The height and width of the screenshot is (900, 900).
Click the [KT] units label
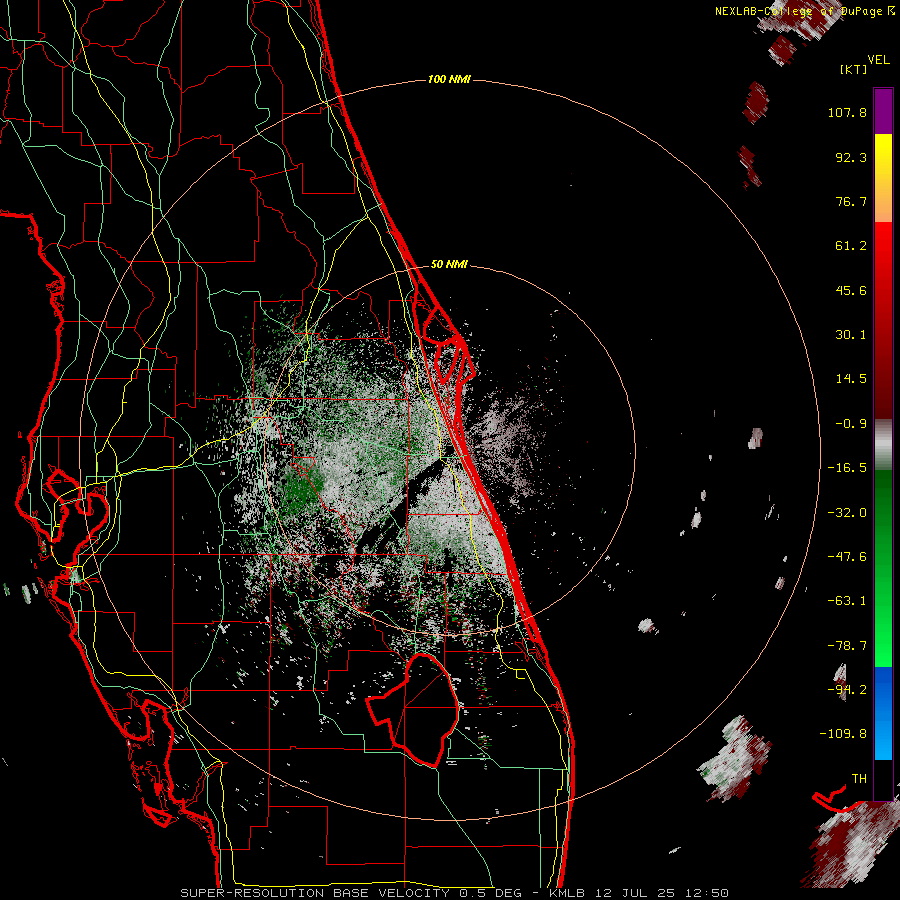853,69
